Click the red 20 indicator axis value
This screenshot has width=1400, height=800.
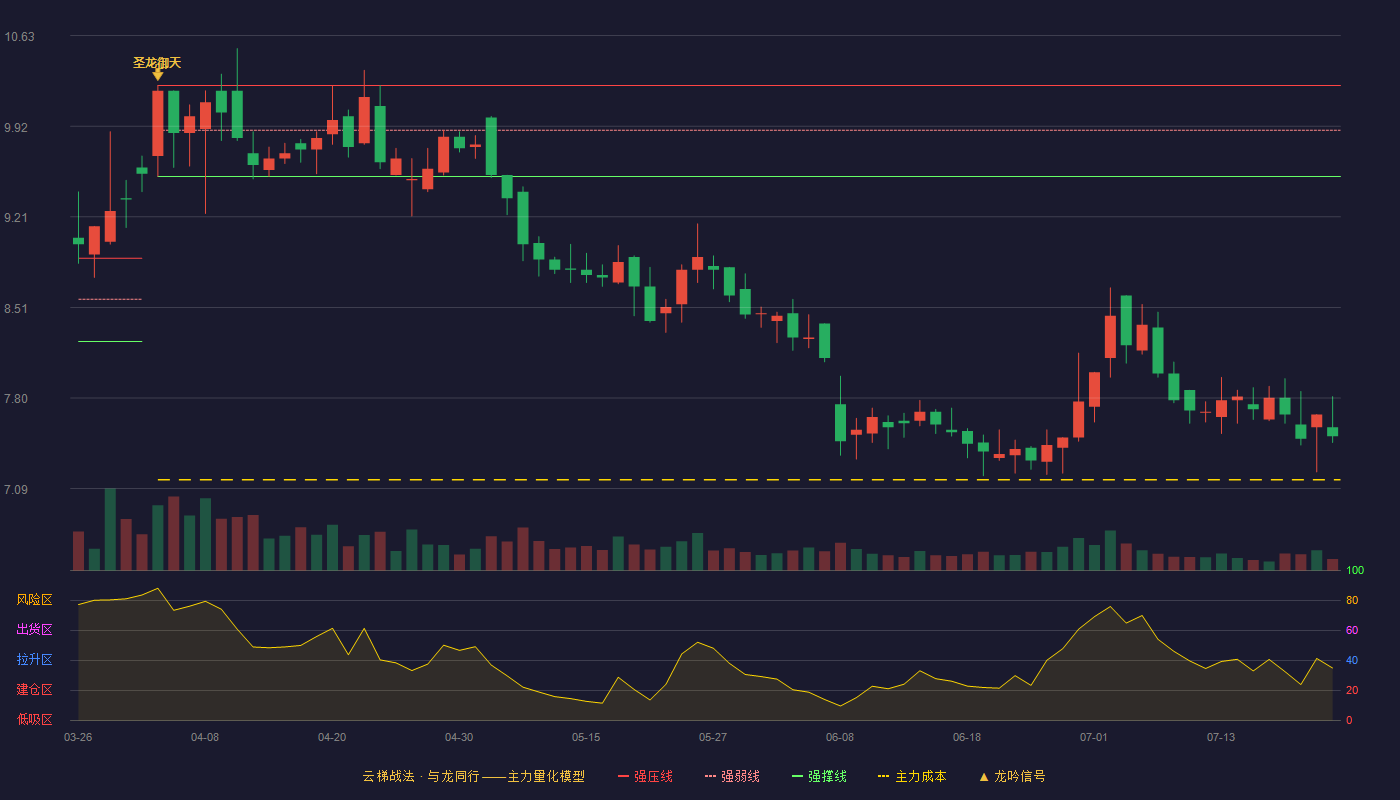(x=1352, y=690)
